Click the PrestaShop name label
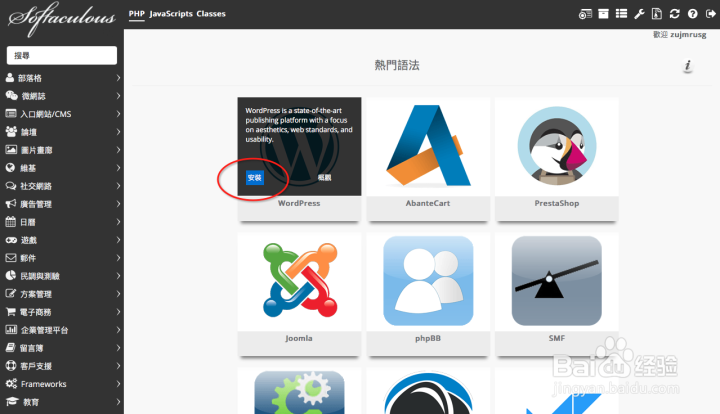This screenshot has height=414, width=720. click(x=557, y=203)
